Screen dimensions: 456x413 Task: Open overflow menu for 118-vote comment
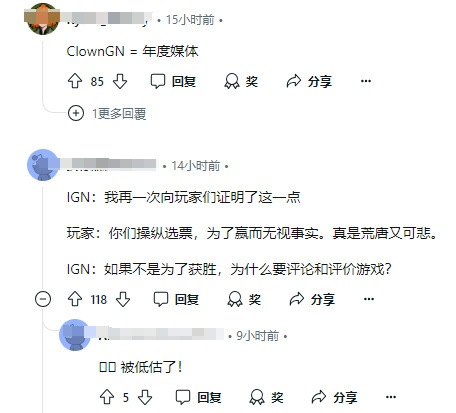pos(369,299)
